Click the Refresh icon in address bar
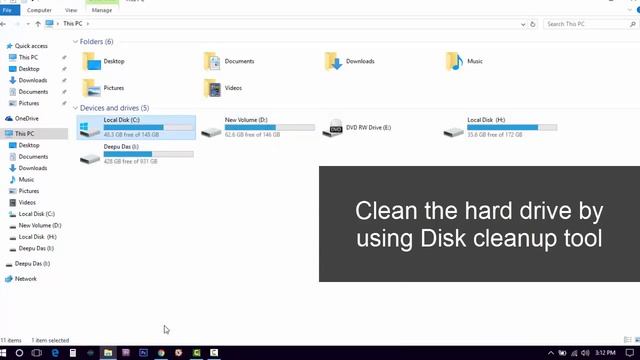This screenshot has height=360, width=640. [533, 24]
